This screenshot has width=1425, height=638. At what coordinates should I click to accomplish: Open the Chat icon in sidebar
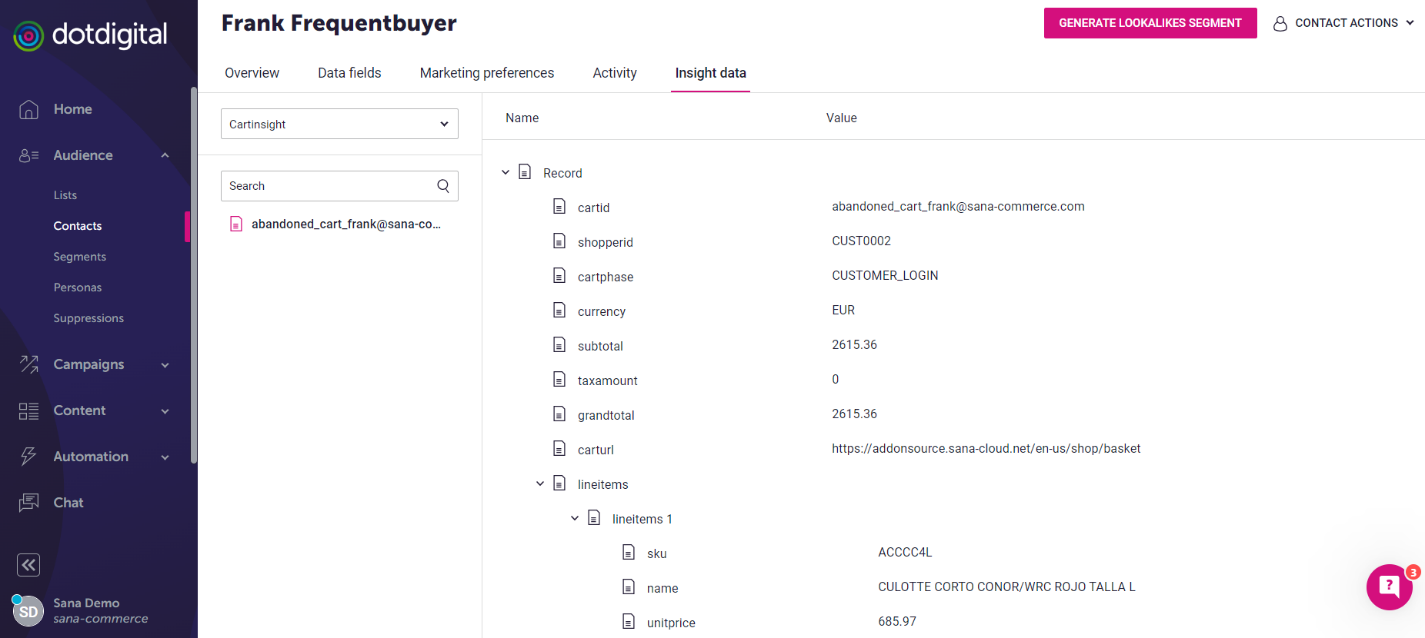pyautogui.click(x=29, y=502)
